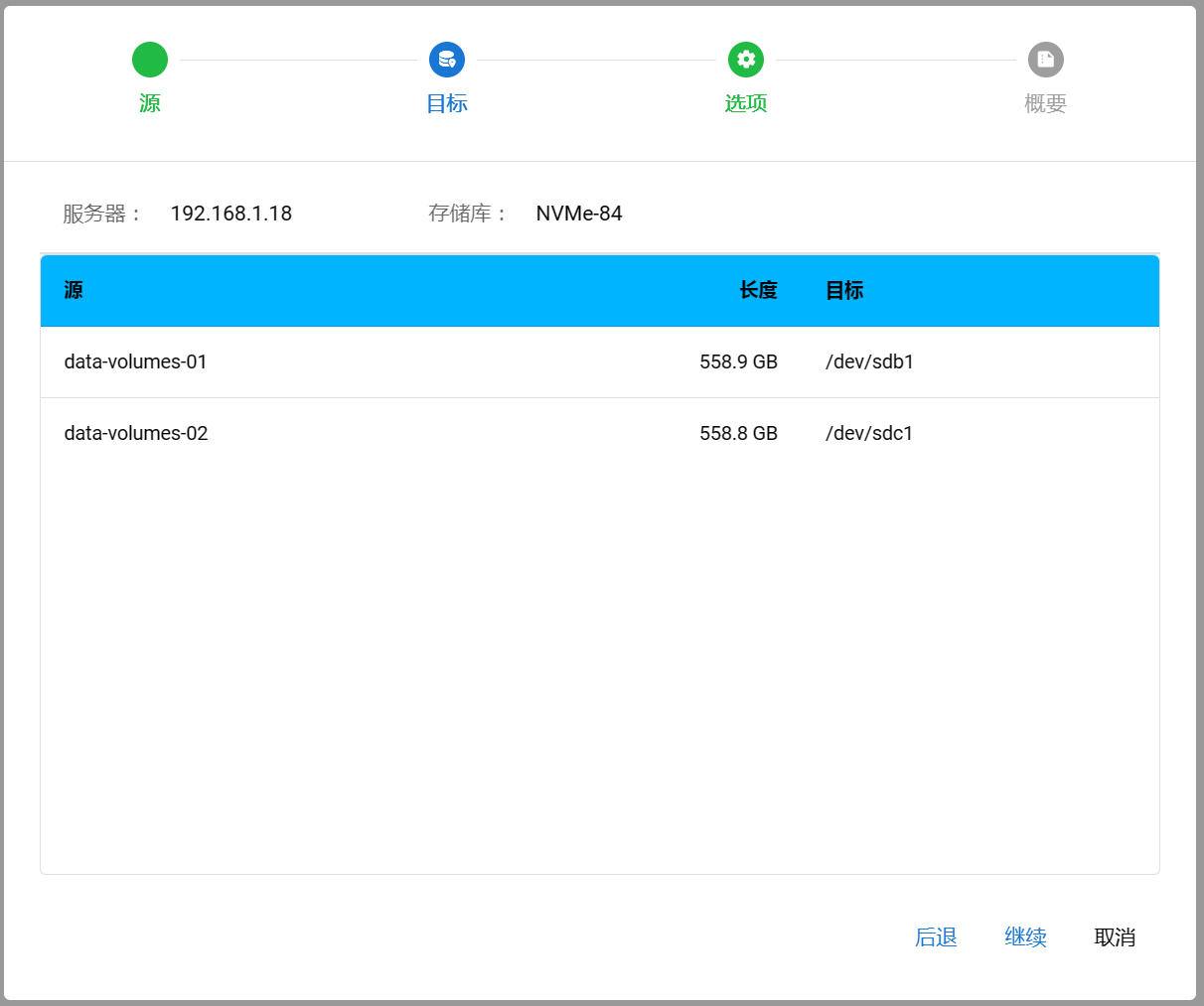Click the gray 概要 document step icon
The image size is (1204, 1006).
(1045, 60)
